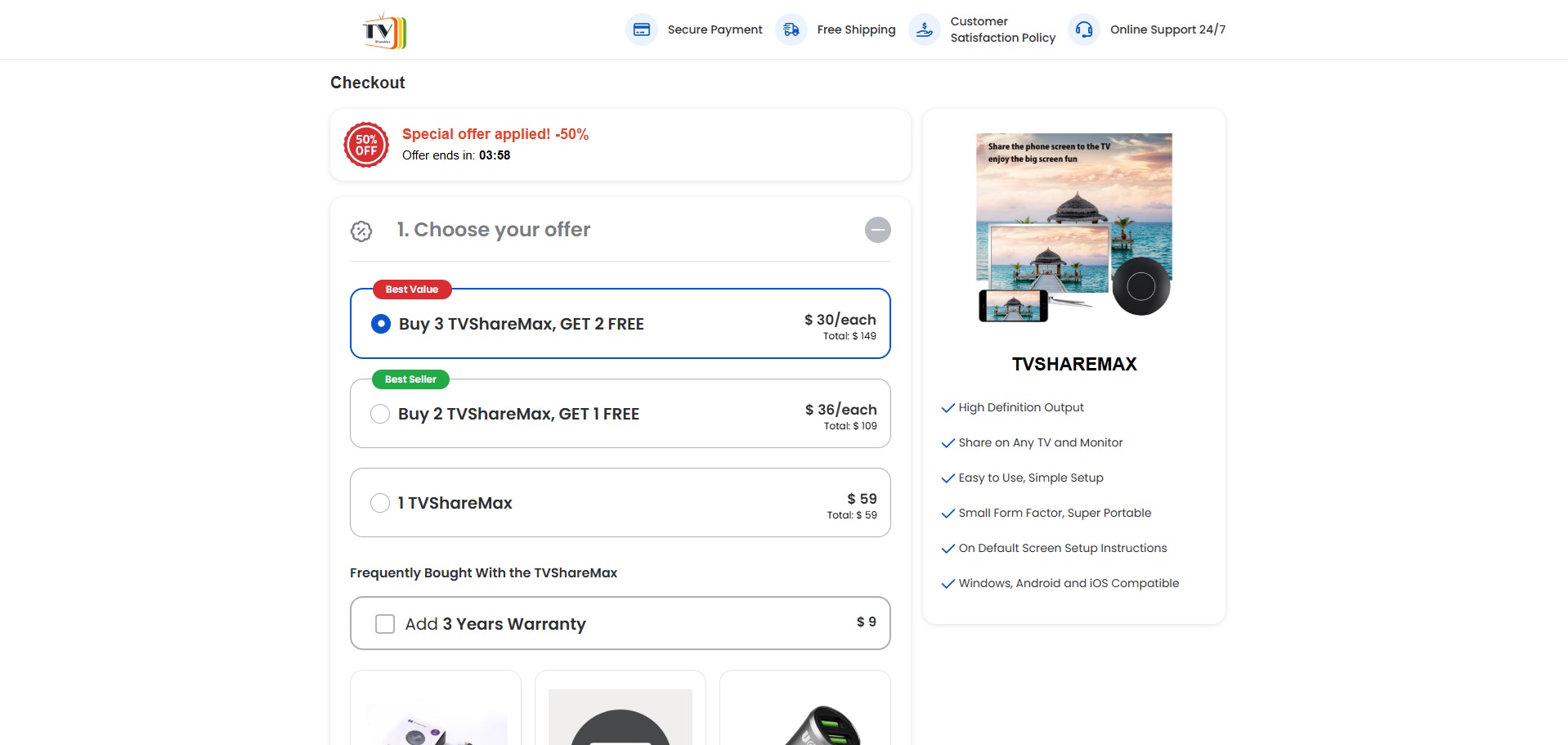Image resolution: width=1568 pixels, height=745 pixels.
Task: Click the Best Value red badge
Action: point(412,289)
